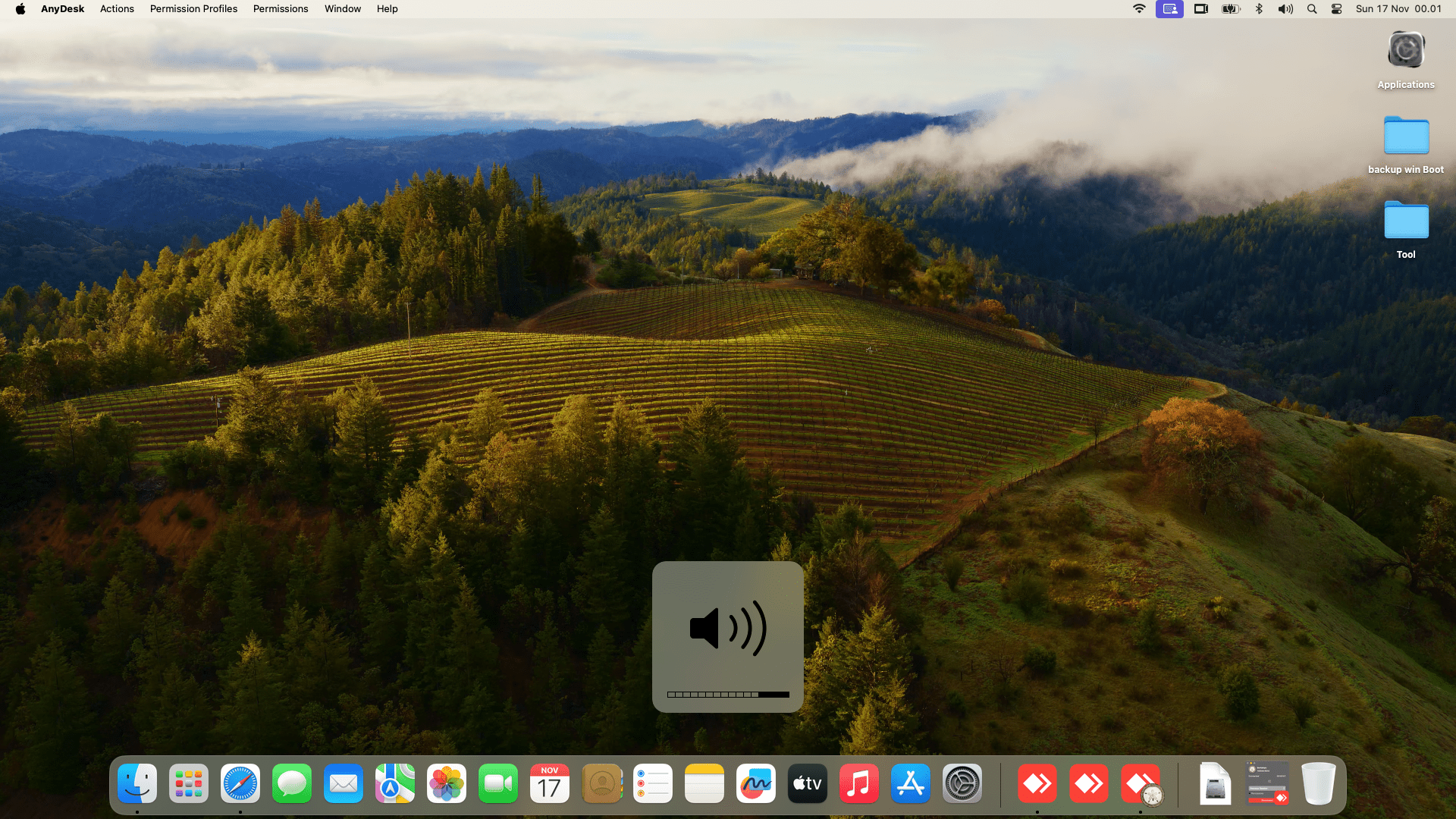Click the date and time clock

click(1398, 9)
